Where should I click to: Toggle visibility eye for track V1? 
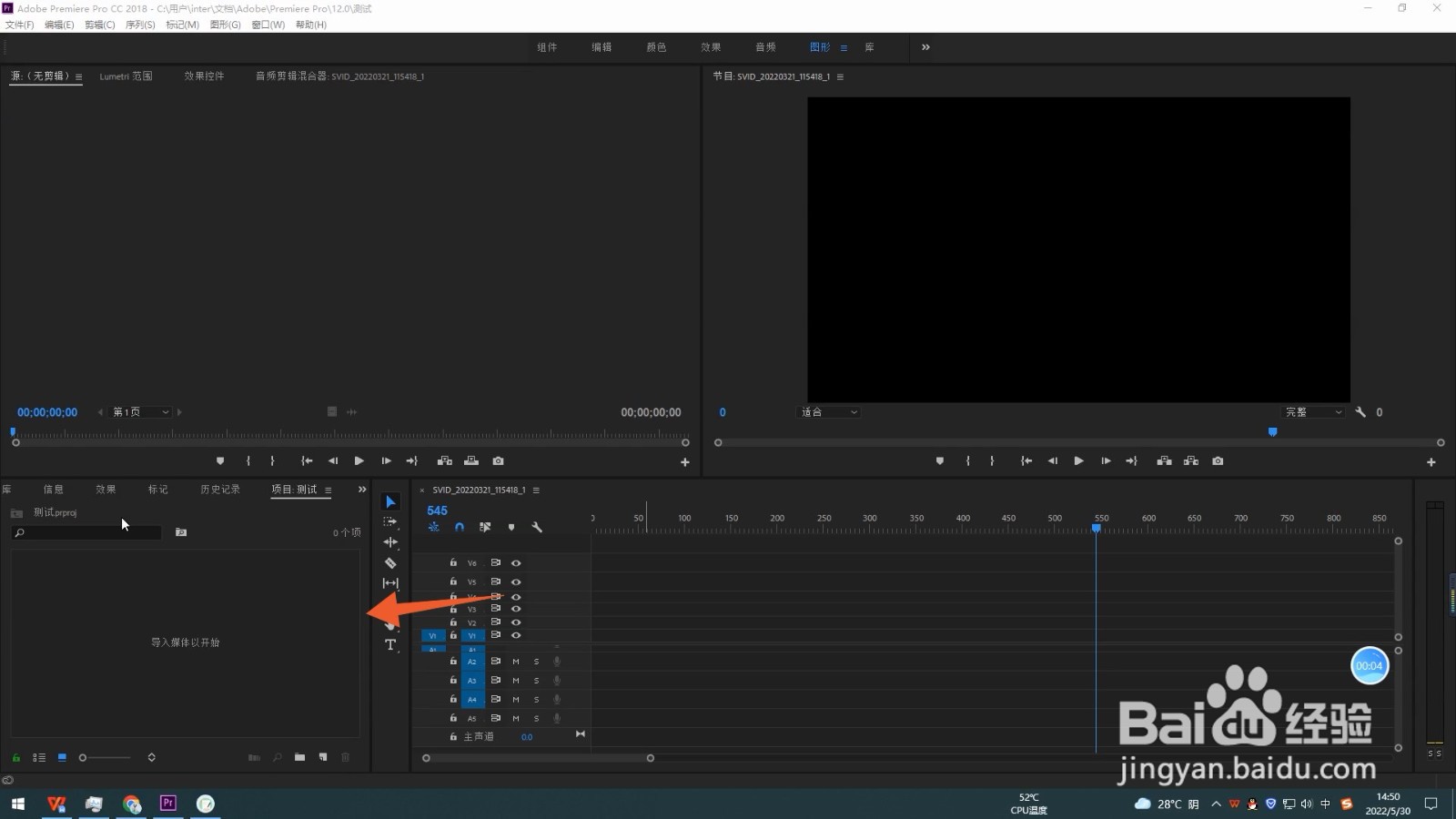tap(516, 635)
